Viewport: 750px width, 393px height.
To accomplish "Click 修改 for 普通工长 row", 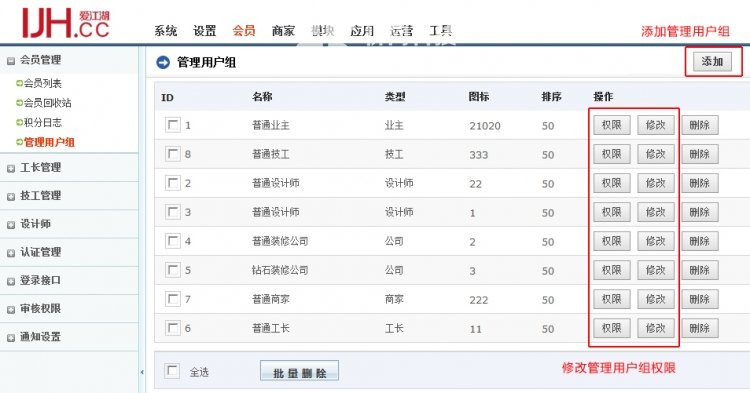I will coord(656,328).
